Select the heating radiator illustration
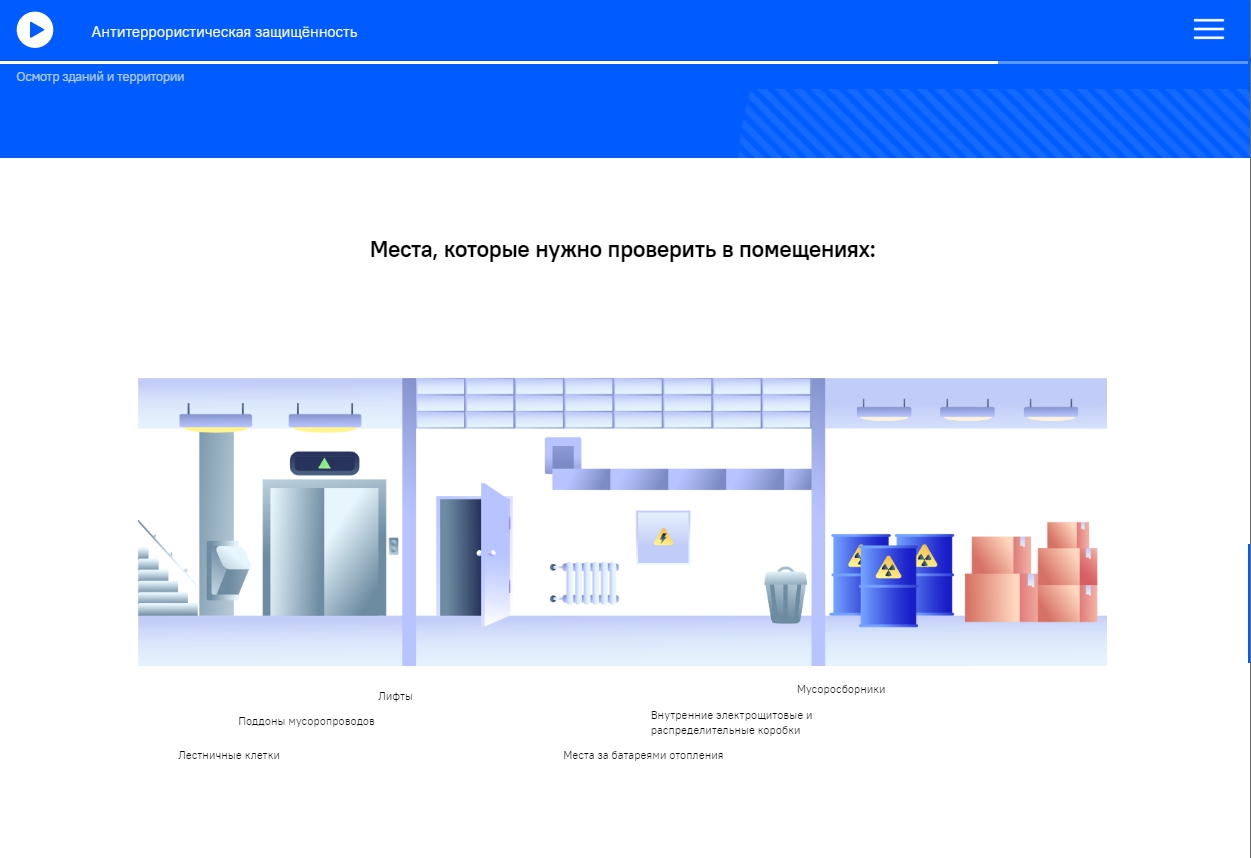 (586, 581)
